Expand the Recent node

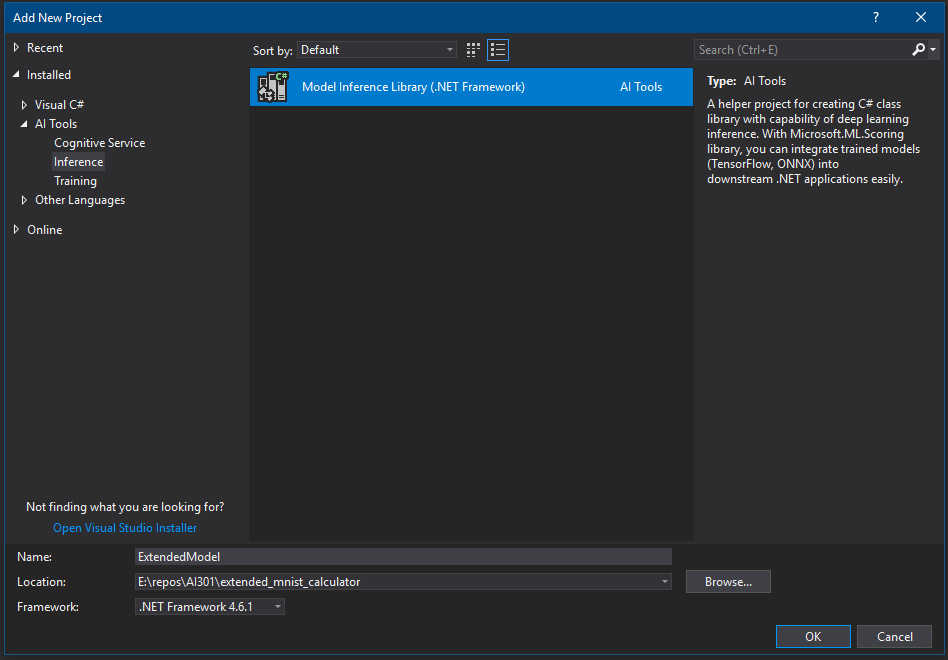pos(16,48)
